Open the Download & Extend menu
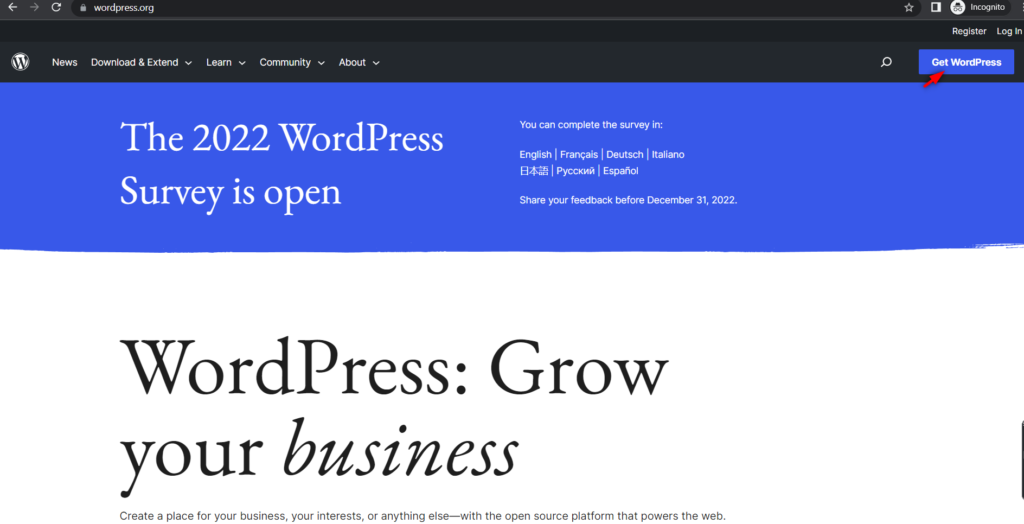The image size is (1024, 524). [x=135, y=62]
